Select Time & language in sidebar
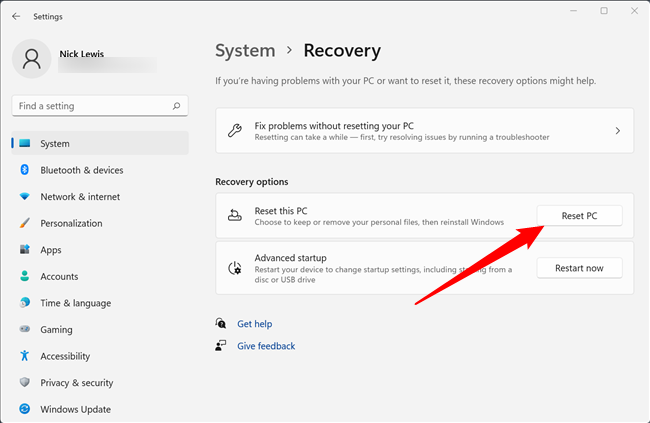The height and width of the screenshot is (423, 650). (x=75, y=303)
